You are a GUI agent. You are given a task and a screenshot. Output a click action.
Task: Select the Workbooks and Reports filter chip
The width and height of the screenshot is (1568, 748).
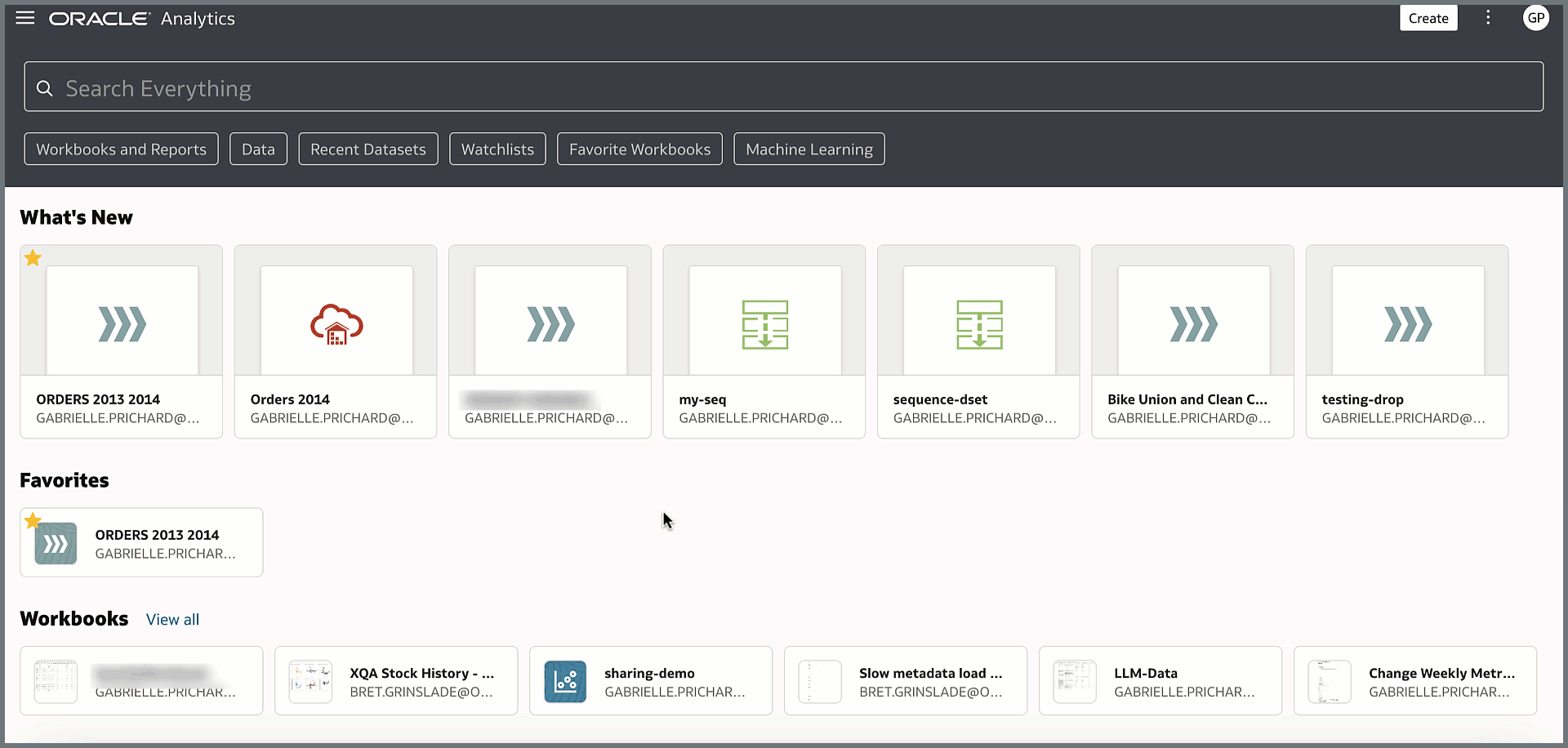click(x=121, y=149)
